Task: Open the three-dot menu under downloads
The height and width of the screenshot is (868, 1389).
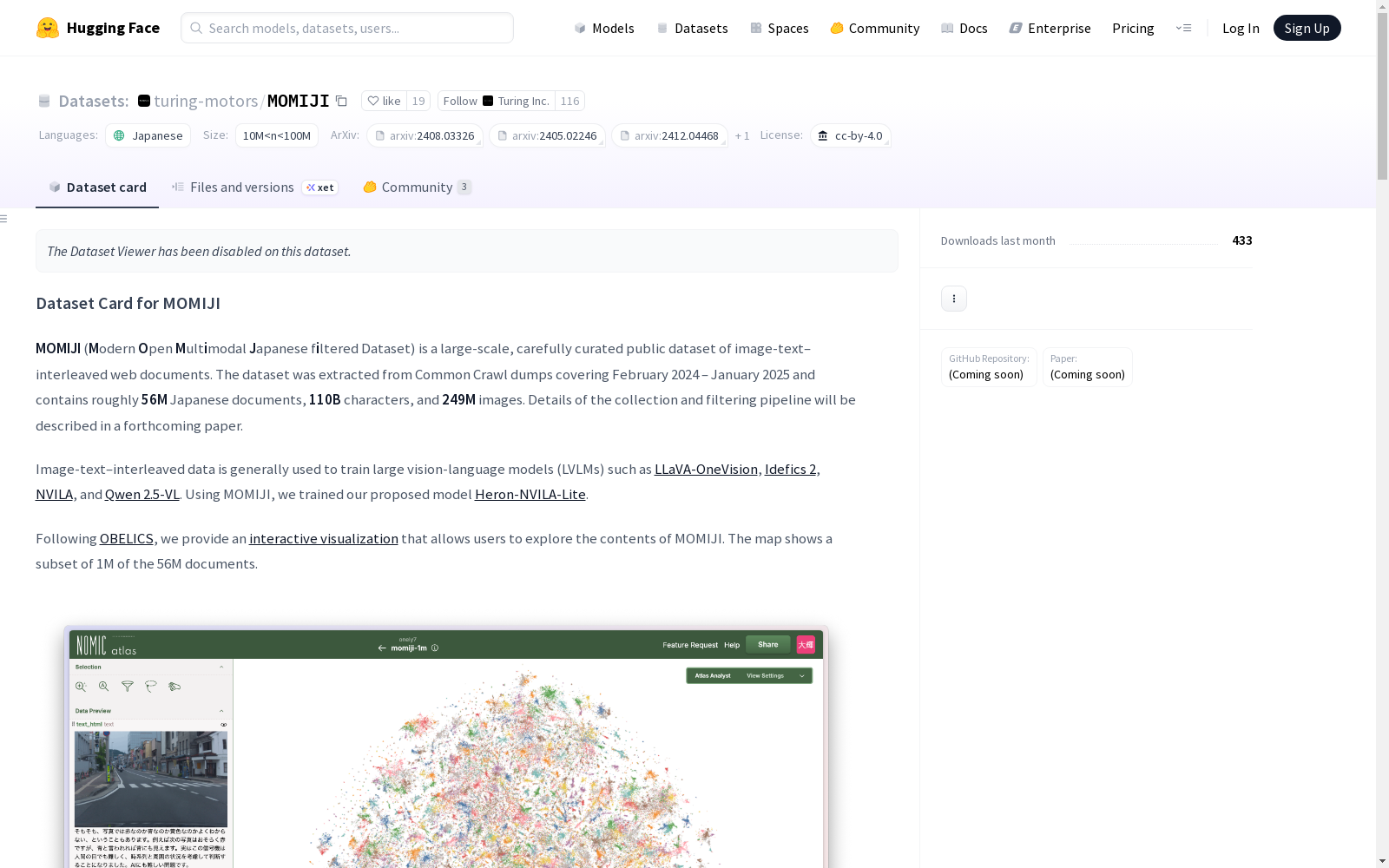Action: pos(954,299)
